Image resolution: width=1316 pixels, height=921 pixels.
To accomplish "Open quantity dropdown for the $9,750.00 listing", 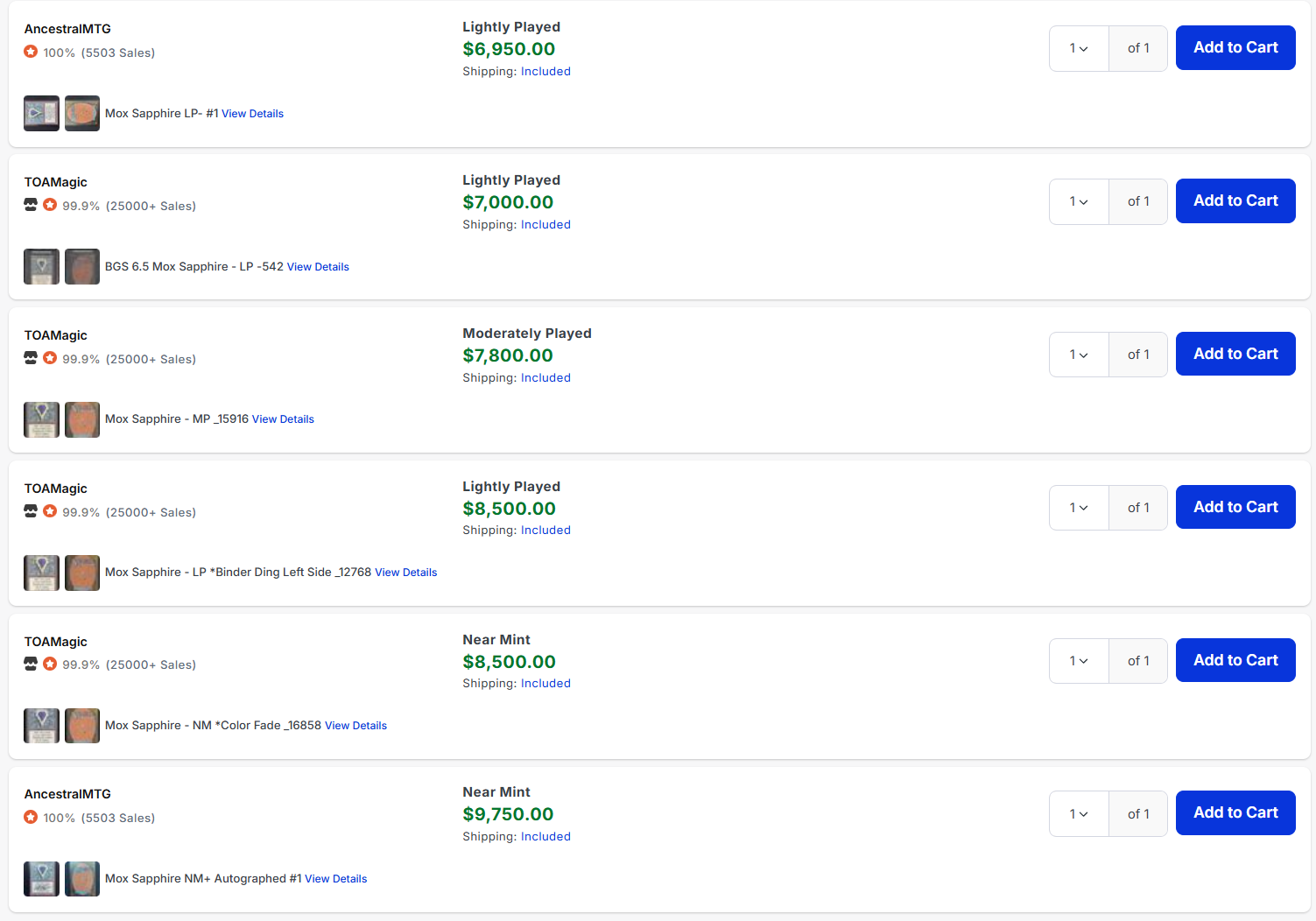I will point(1079,814).
